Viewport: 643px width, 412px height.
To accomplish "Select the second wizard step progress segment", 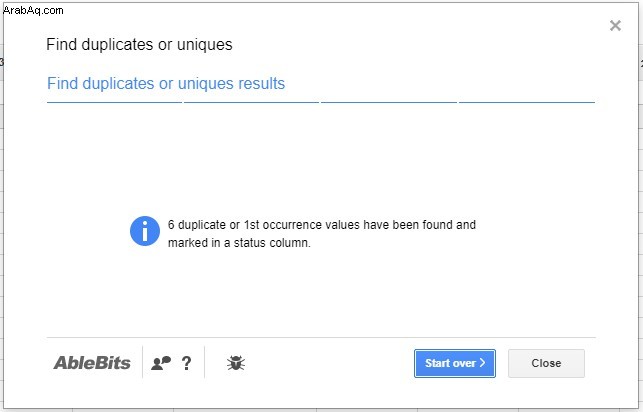I will [251, 102].
